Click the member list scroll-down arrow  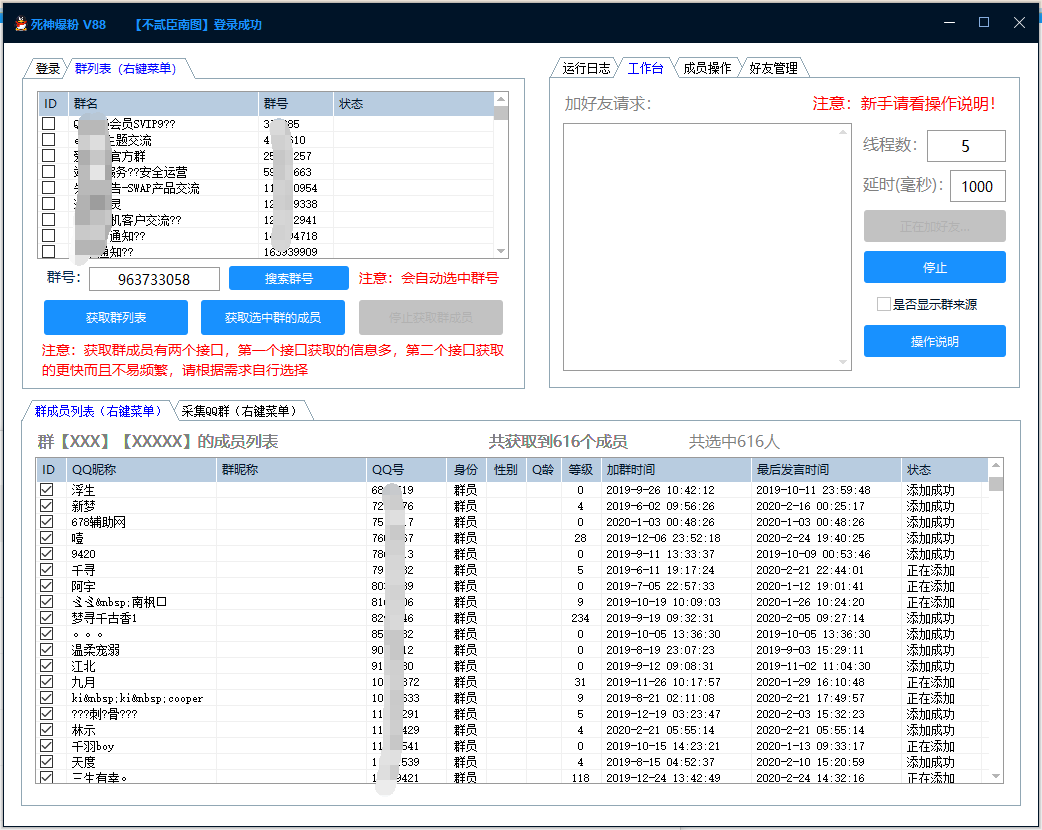pyautogui.click(x=995, y=776)
